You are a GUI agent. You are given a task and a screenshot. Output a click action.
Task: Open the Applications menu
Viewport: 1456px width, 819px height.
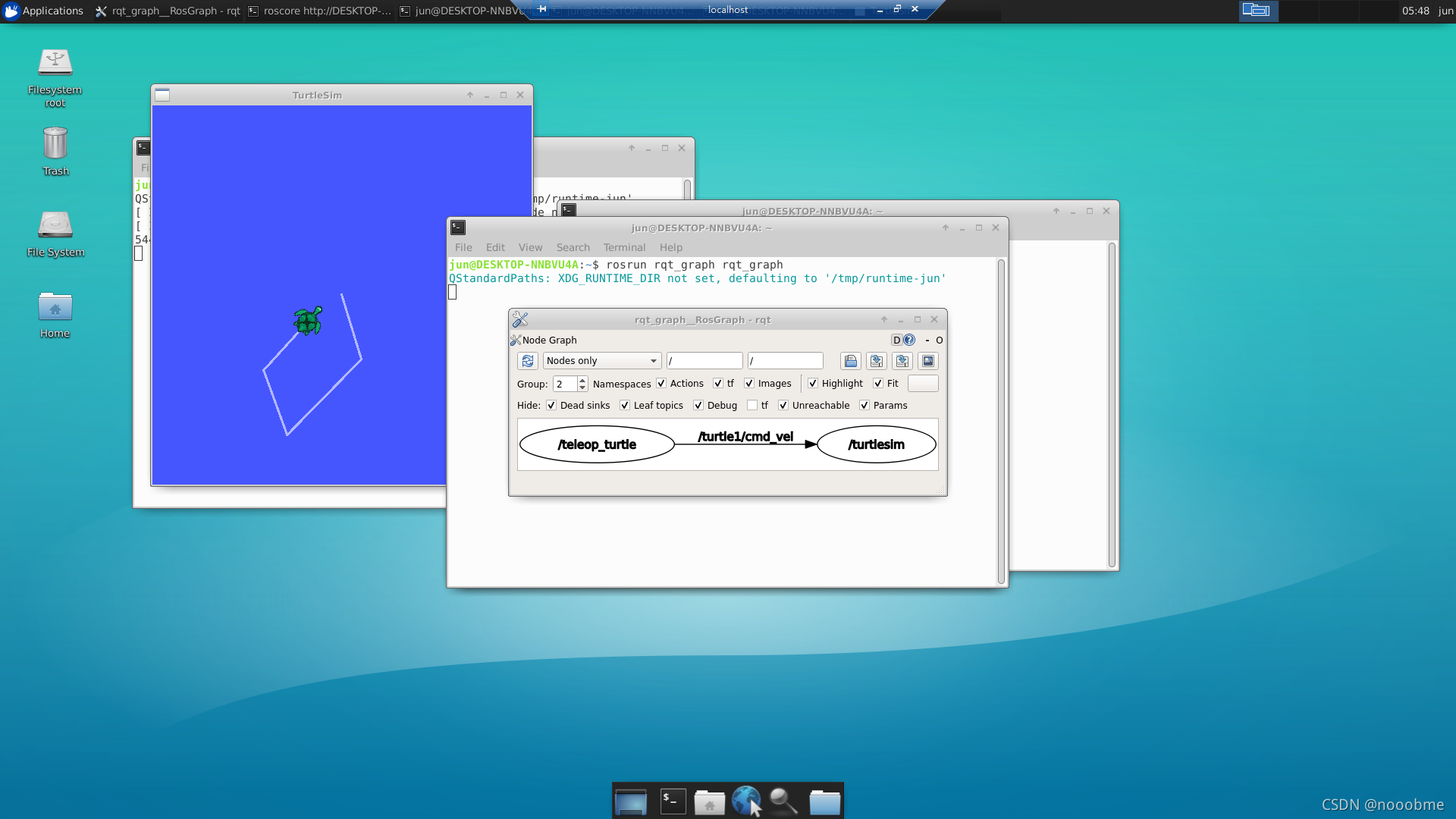tap(44, 11)
